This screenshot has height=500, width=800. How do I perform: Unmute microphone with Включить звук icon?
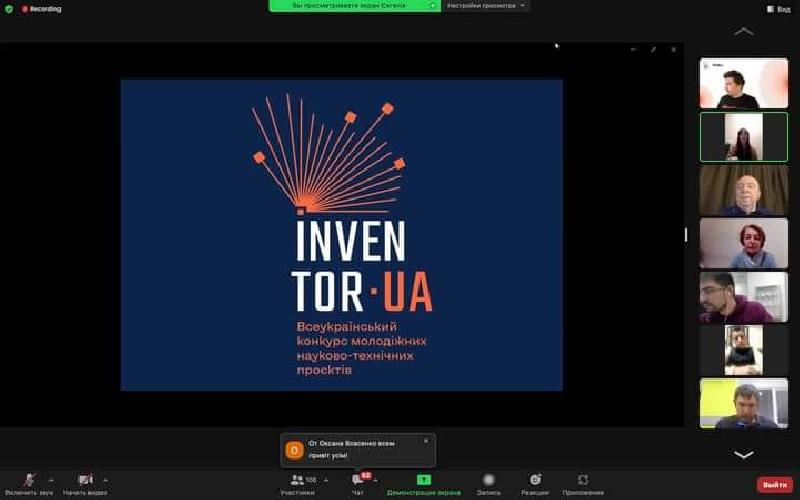tap(29, 480)
